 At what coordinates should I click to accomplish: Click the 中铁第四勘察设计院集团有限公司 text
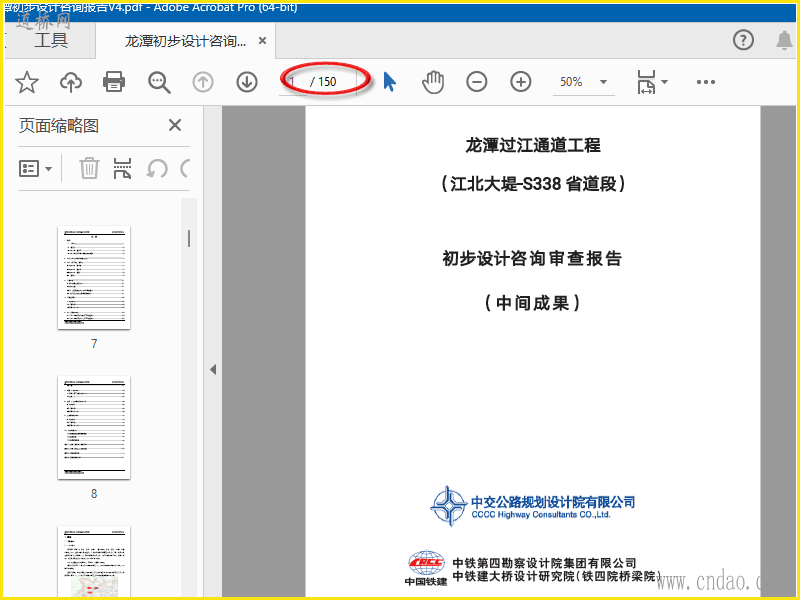pyautogui.click(x=544, y=563)
